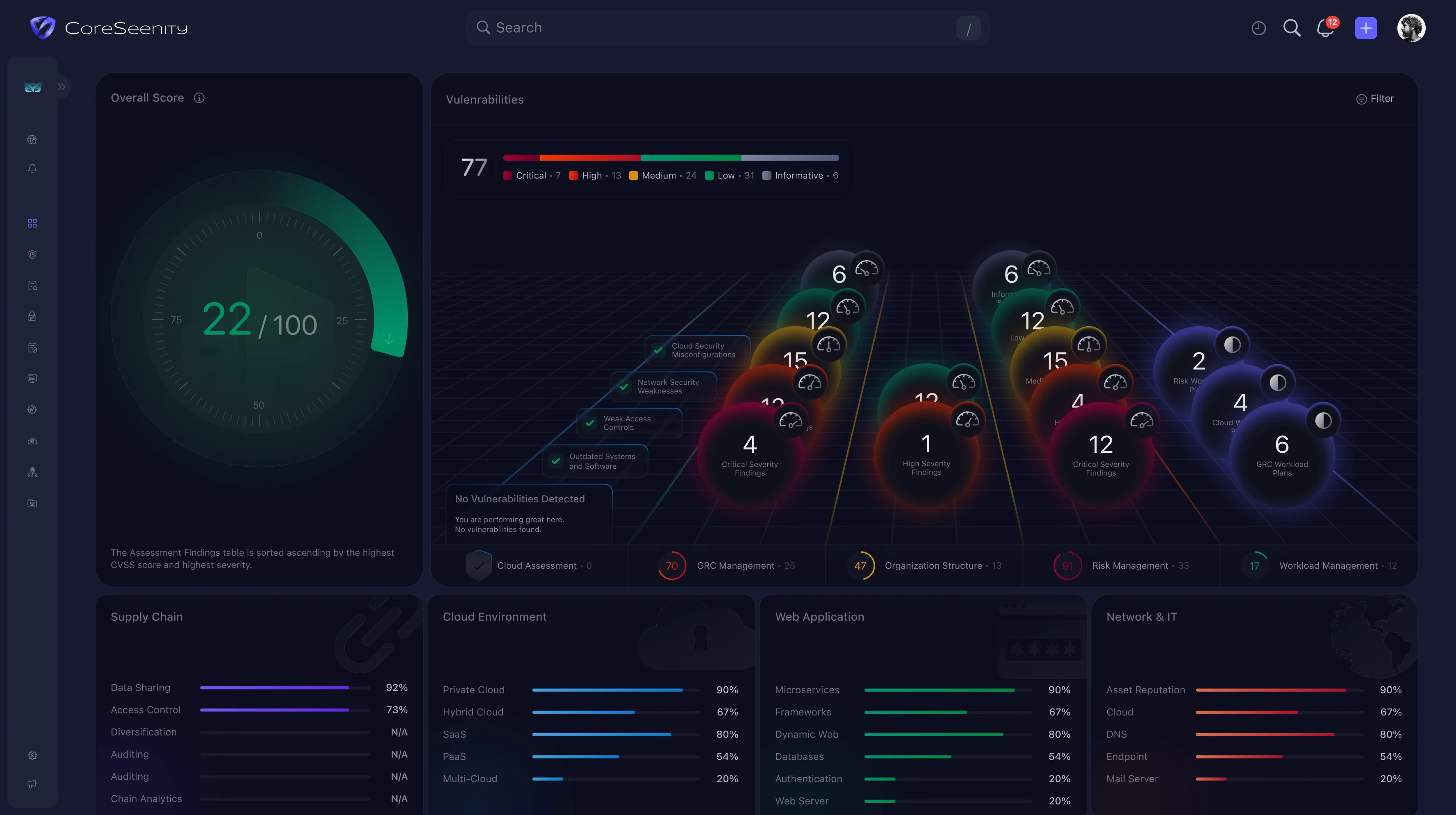
Task: Click the magnifier icon in top-right header
Action: (1292, 28)
